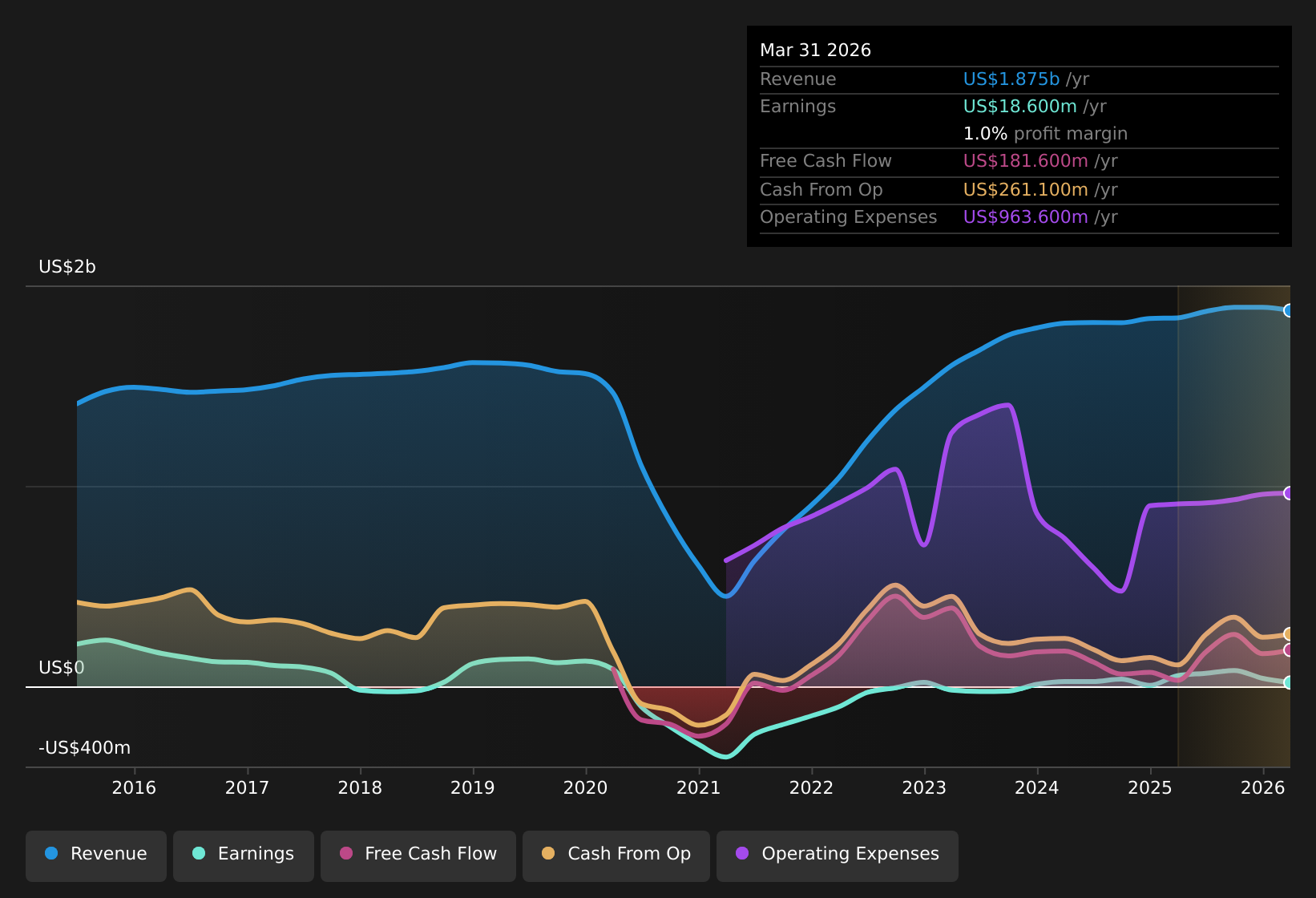
Task: Click the 2021 x-axis label
Action: click(699, 788)
